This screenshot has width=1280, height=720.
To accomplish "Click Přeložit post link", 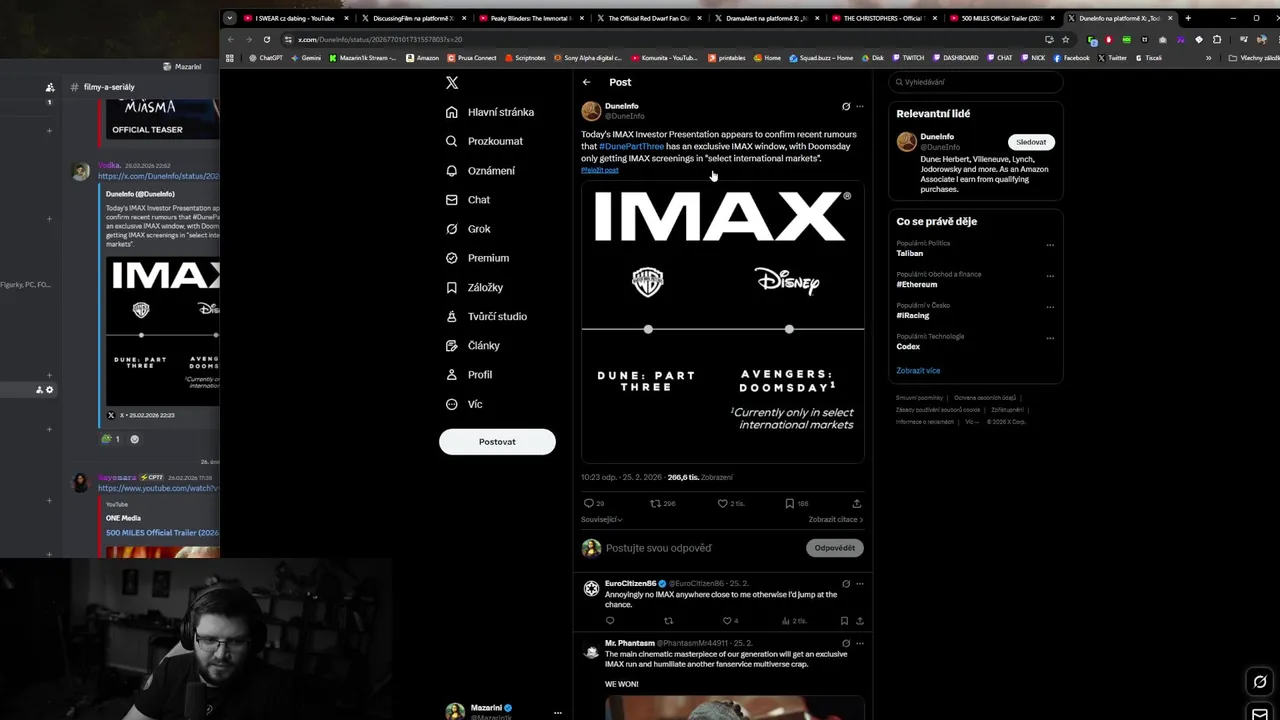I will [600, 170].
